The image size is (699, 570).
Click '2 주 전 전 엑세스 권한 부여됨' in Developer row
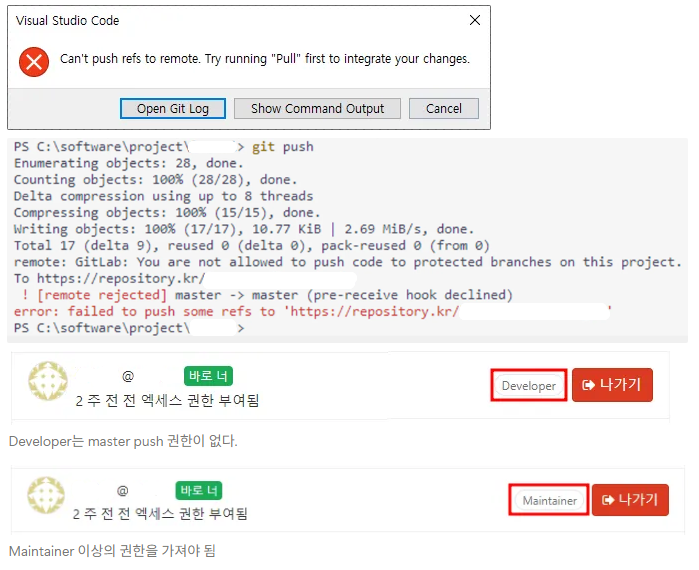click(x=167, y=400)
